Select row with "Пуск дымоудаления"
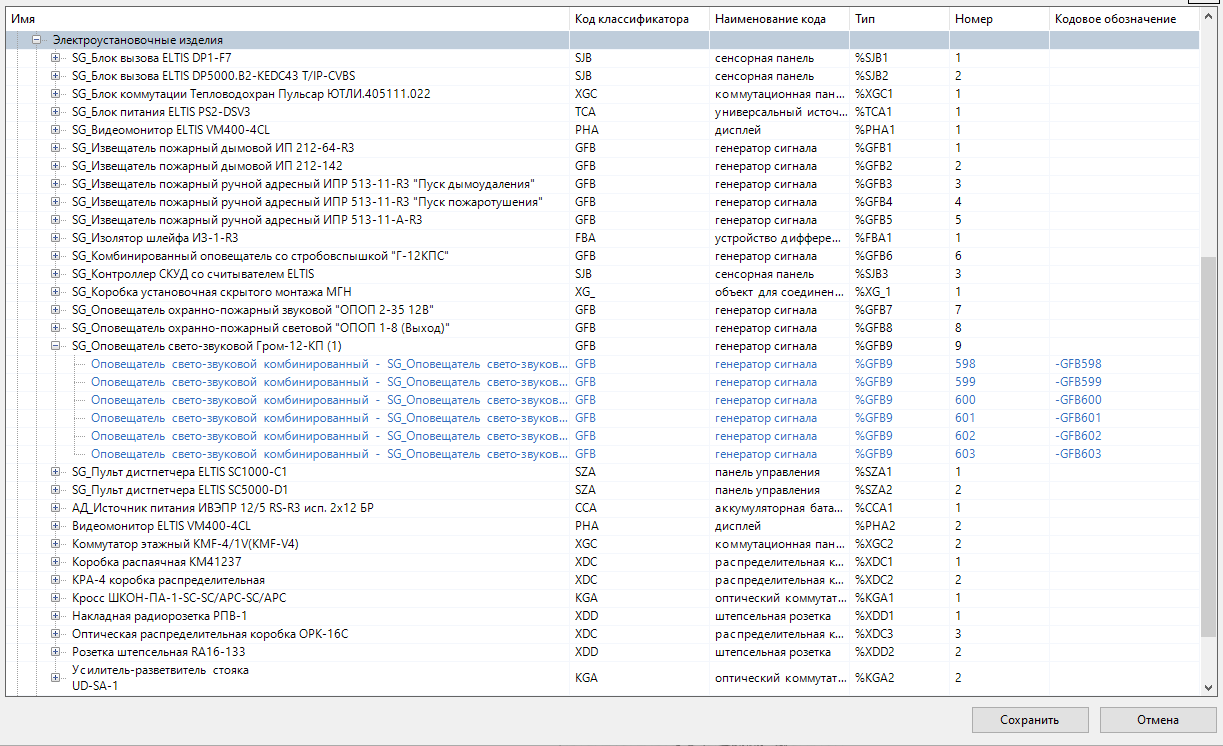This screenshot has width=1223, height=746. click(x=303, y=184)
